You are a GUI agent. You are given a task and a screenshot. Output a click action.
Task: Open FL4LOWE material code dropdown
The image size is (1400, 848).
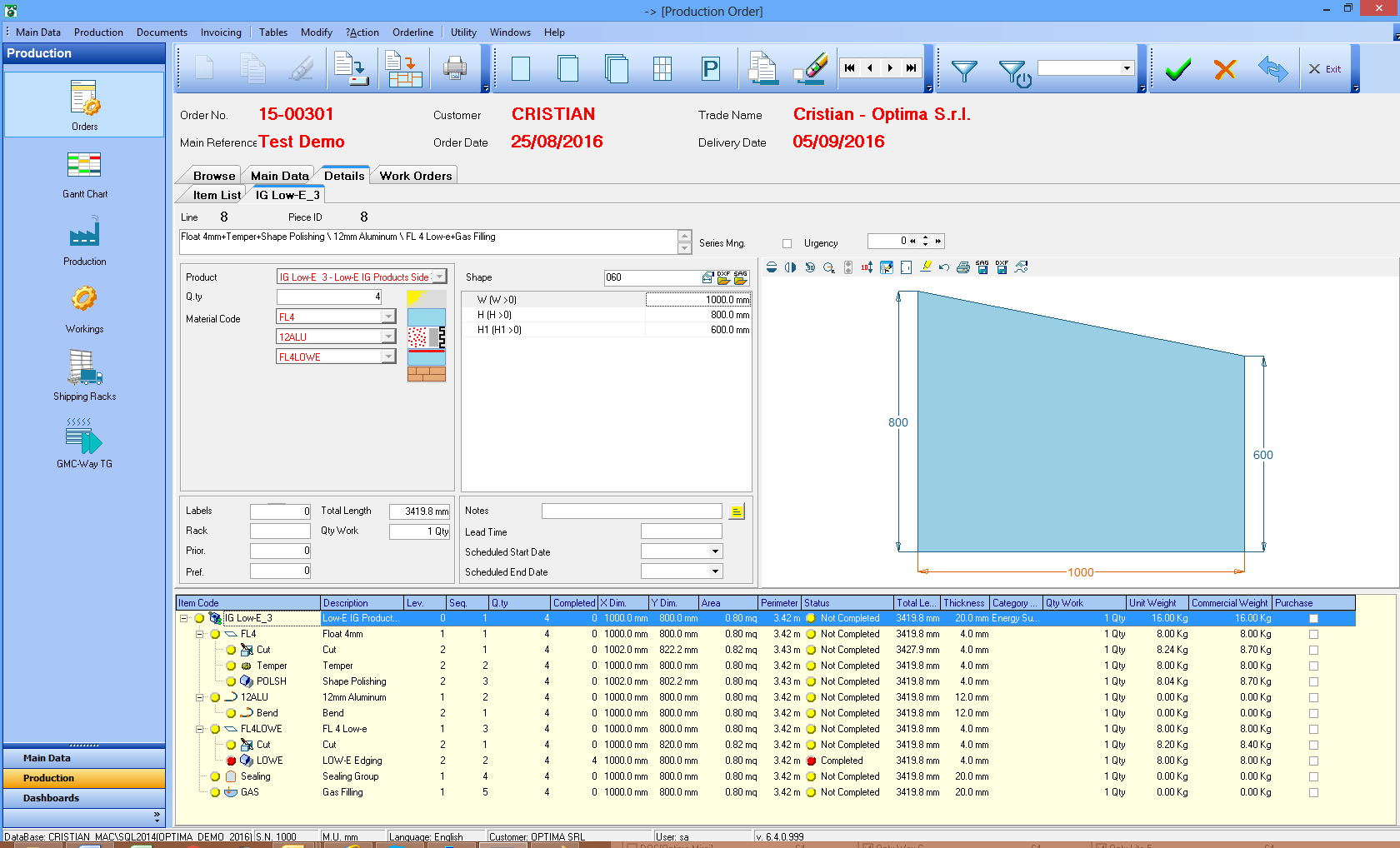(x=388, y=357)
